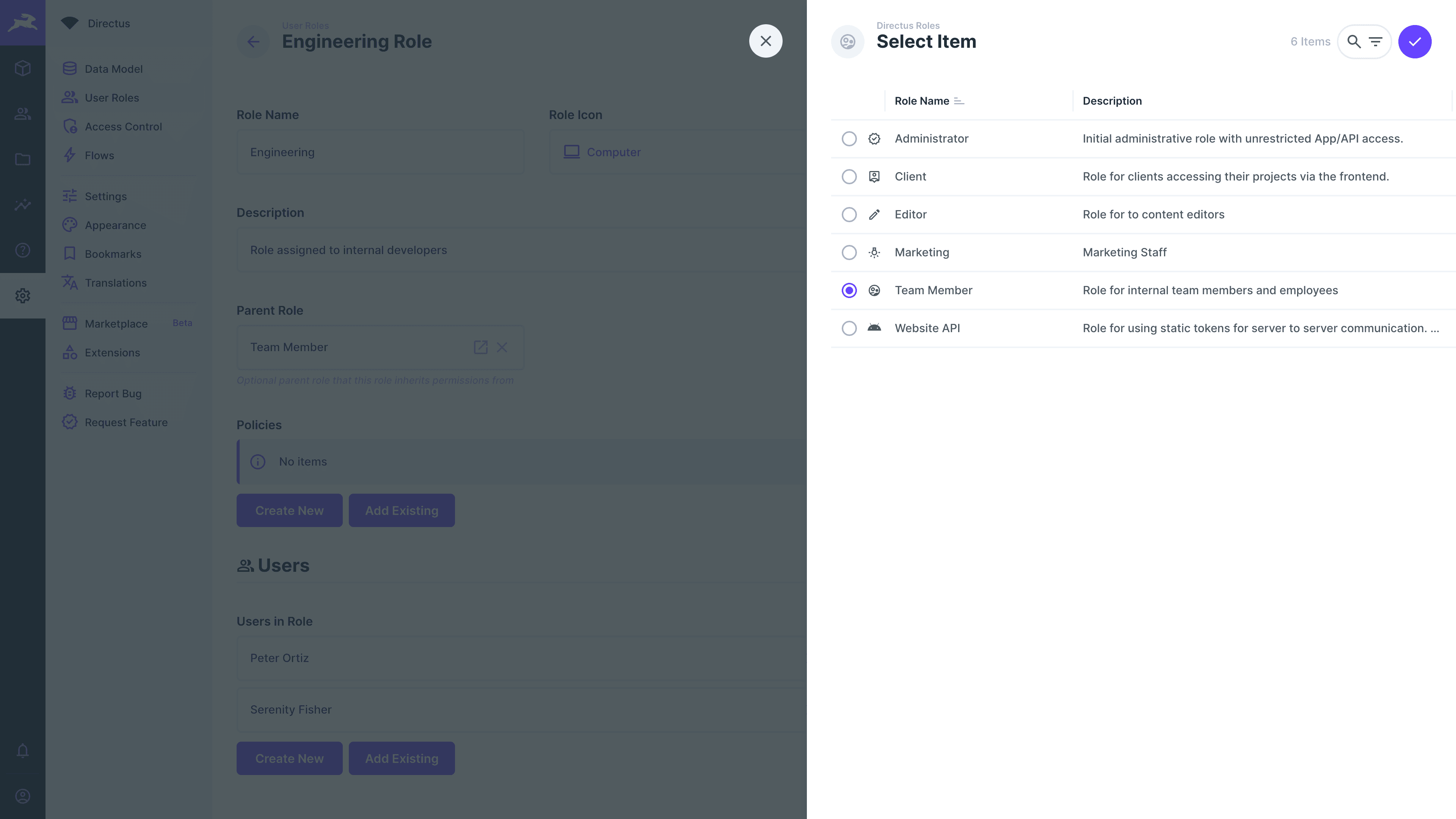This screenshot has width=1456, height=819.
Task: Open the Parent Role Team Member selector
Action: pyautogui.click(x=380, y=347)
